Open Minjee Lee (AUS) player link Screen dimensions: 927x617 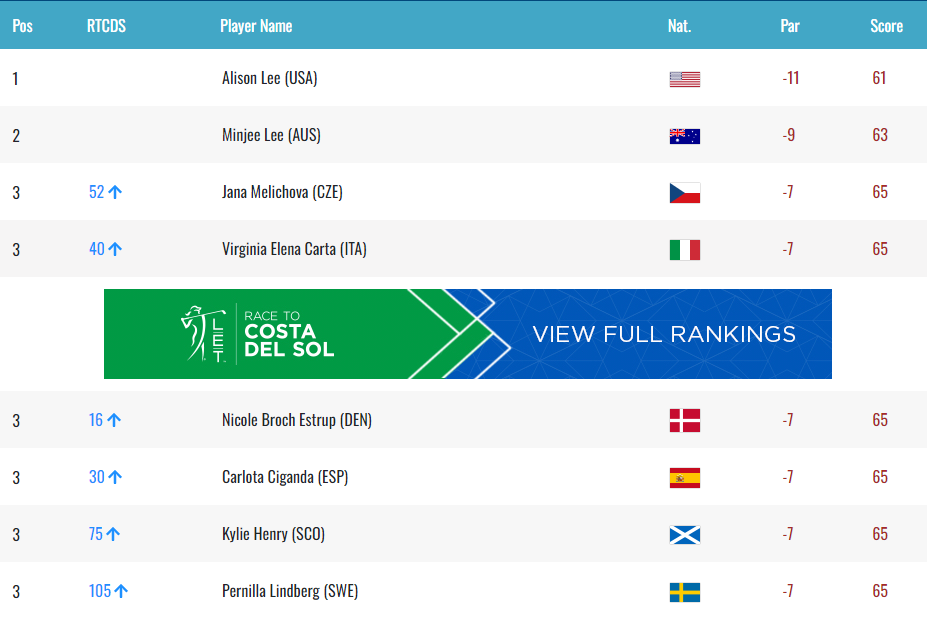[x=271, y=135]
